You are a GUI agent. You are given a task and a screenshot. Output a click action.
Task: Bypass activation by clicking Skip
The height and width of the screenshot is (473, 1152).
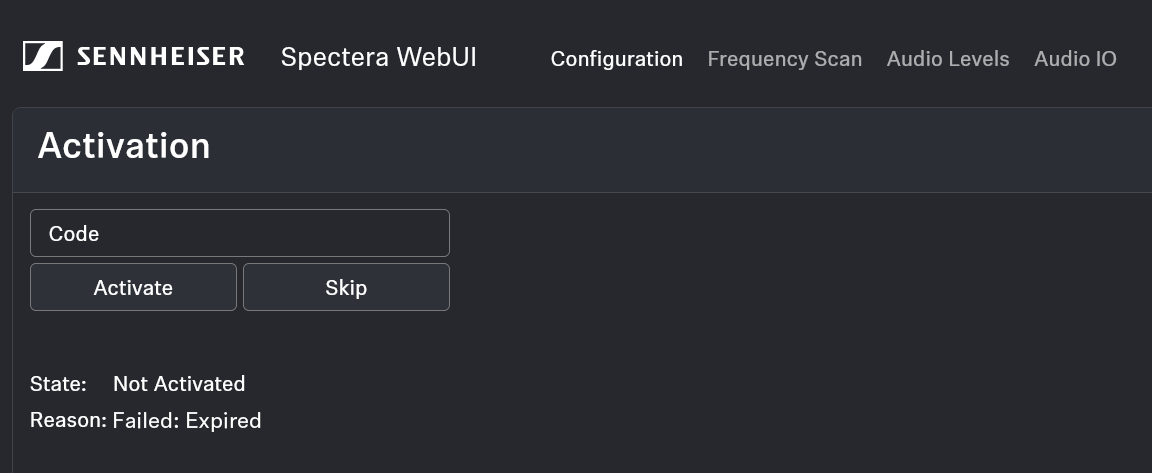tap(346, 287)
